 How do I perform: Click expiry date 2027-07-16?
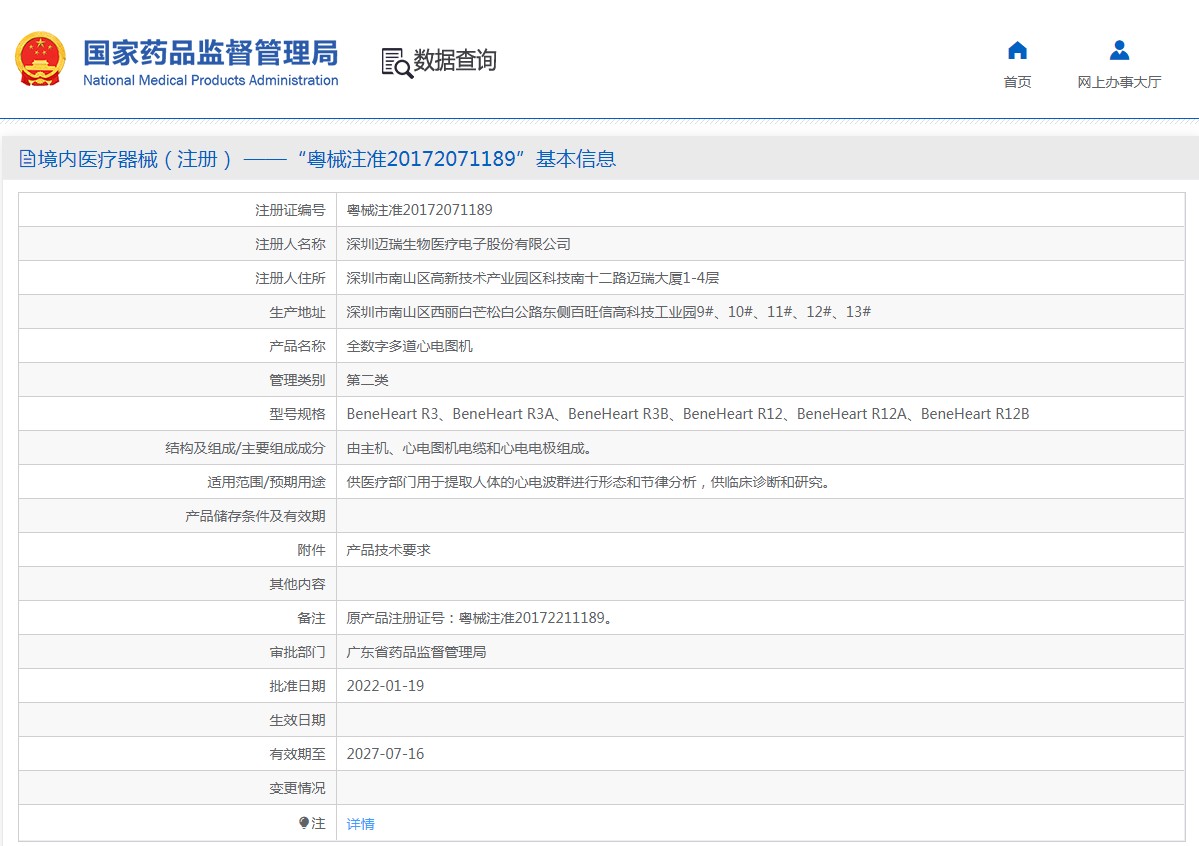[385, 754]
